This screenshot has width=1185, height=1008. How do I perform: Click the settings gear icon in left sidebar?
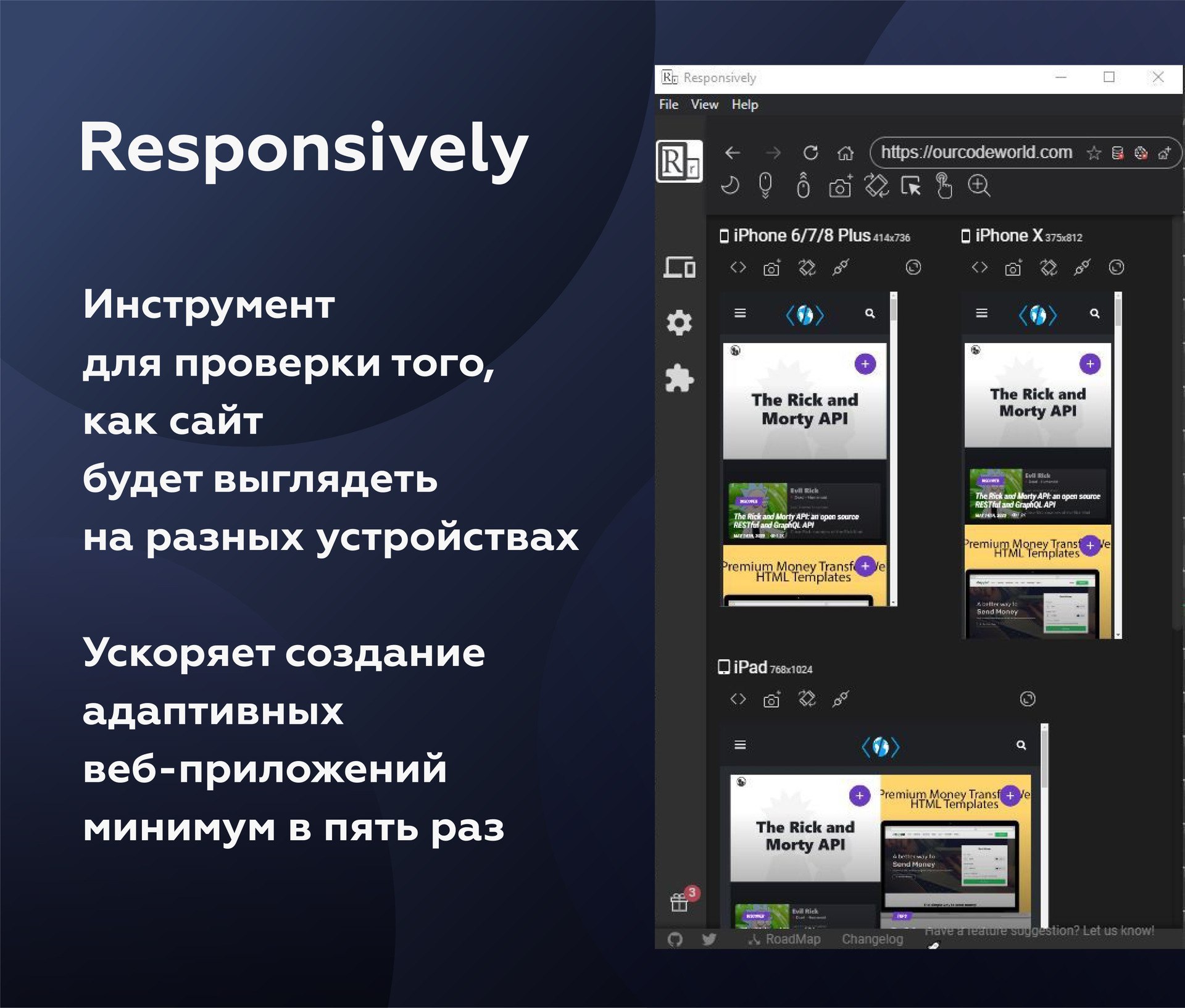[679, 322]
